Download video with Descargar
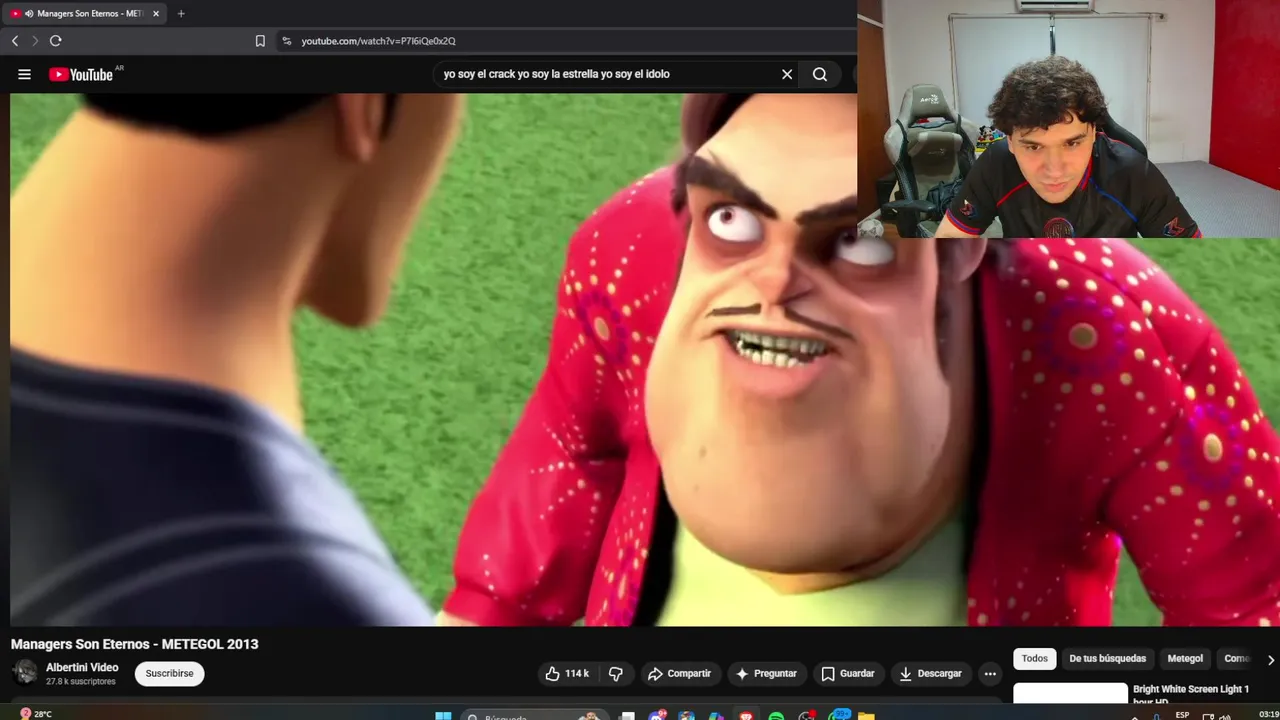The height and width of the screenshot is (720, 1280). [931, 674]
